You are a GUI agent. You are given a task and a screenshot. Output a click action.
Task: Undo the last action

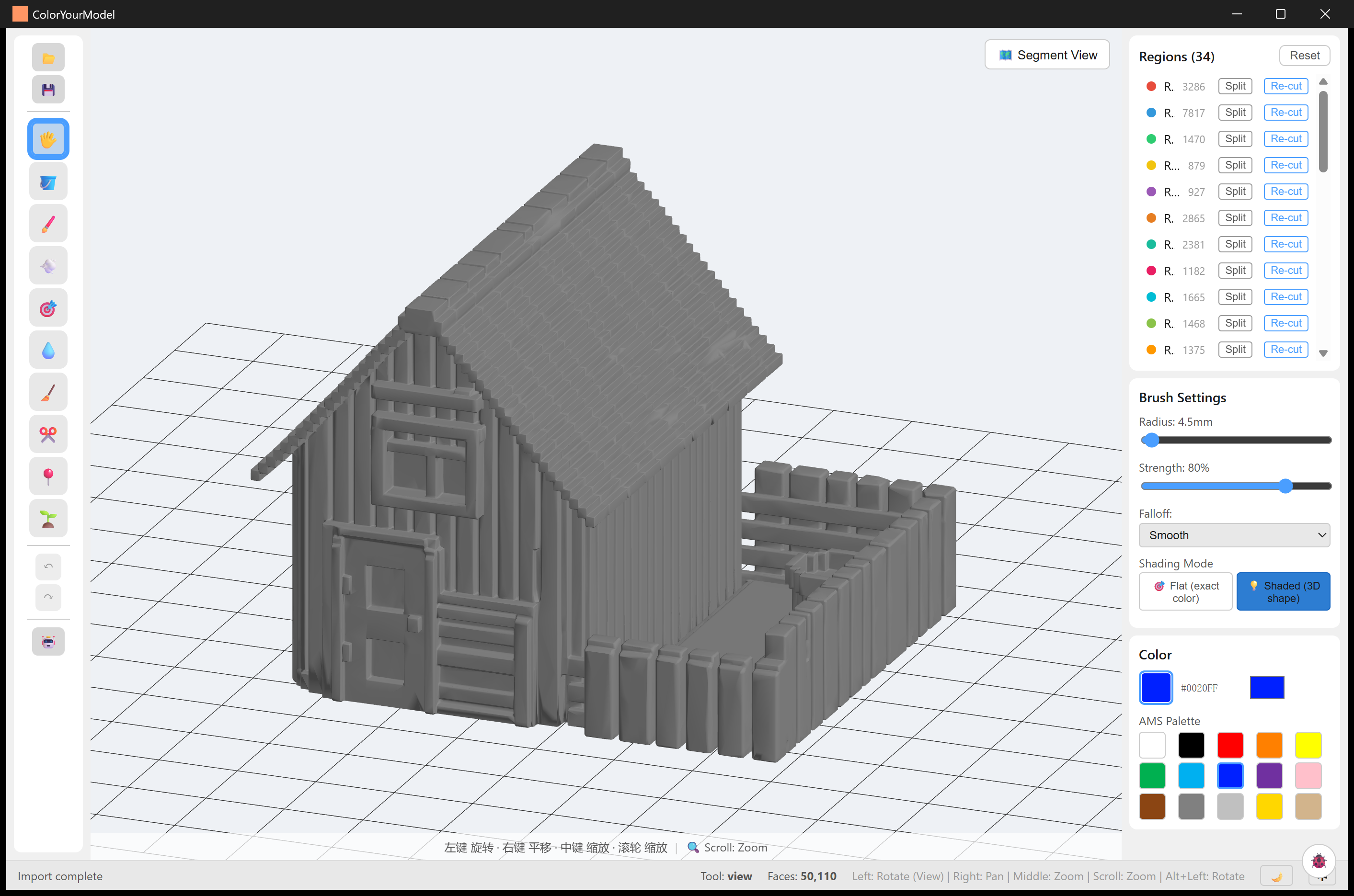click(x=48, y=567)
